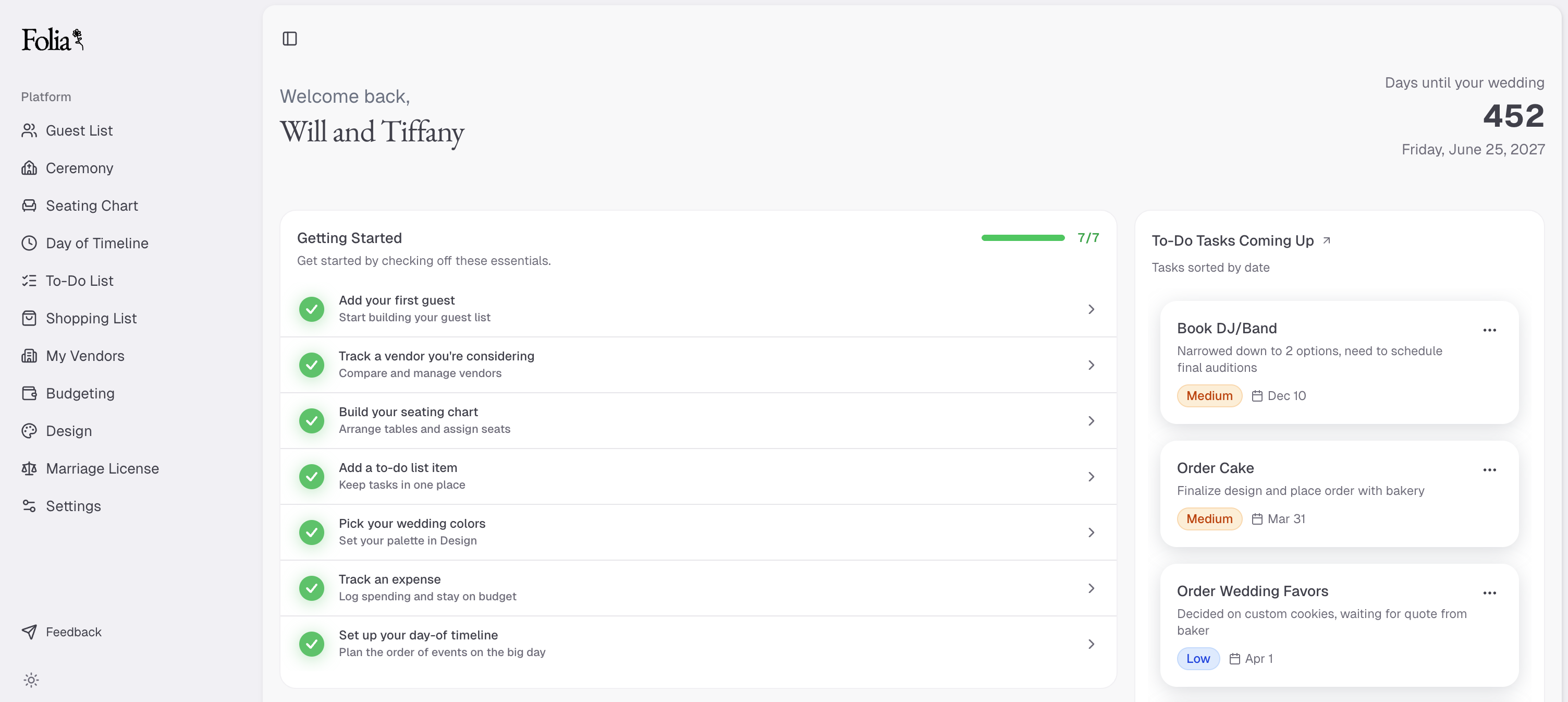Click the Feedback link

pyautogui.click(x=73, y=632)
